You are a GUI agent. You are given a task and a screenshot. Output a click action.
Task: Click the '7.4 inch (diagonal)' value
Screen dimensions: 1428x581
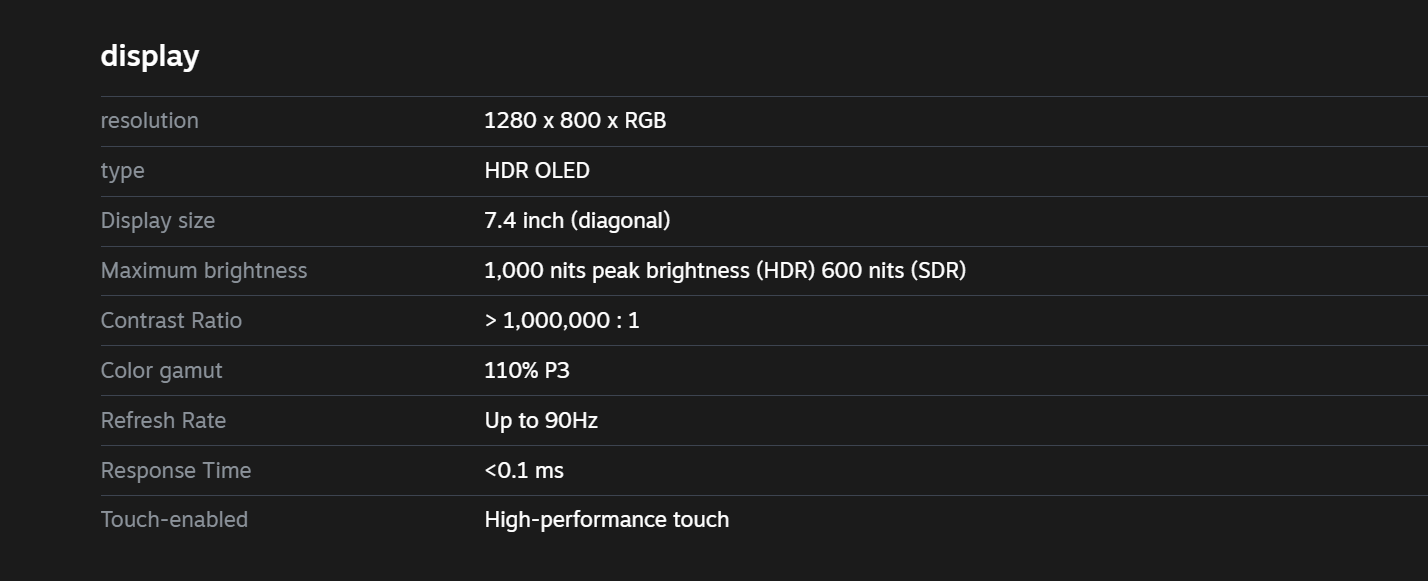(x=577, y=221)
